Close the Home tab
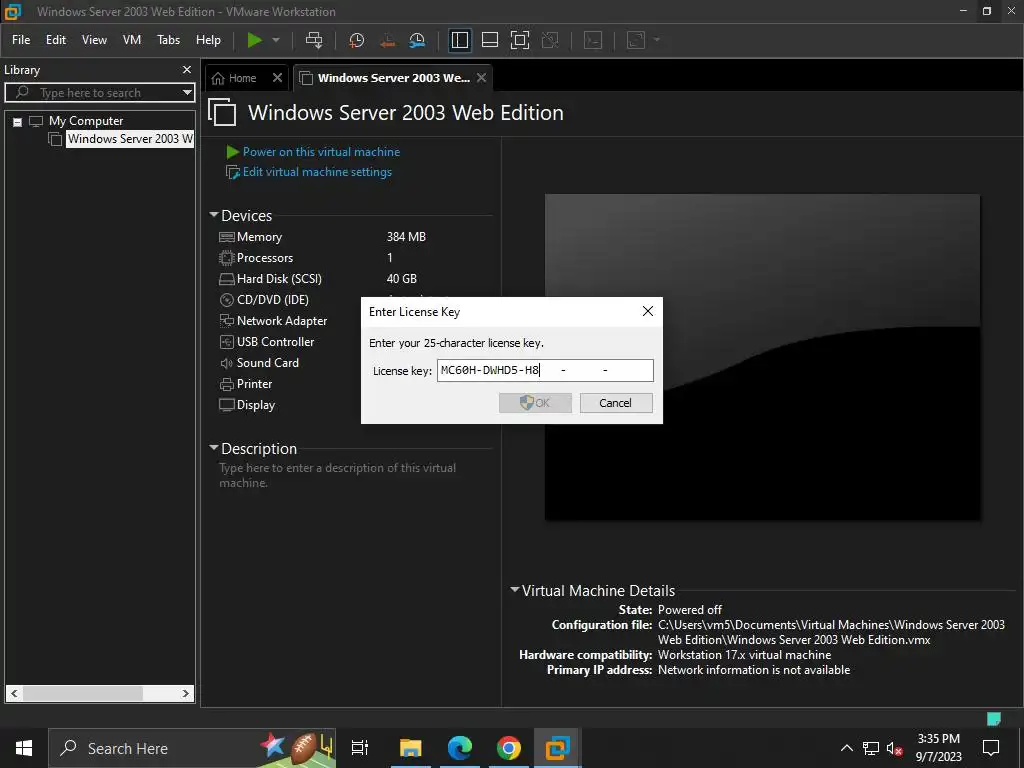The image size is (1024, 768). (278, 78)
